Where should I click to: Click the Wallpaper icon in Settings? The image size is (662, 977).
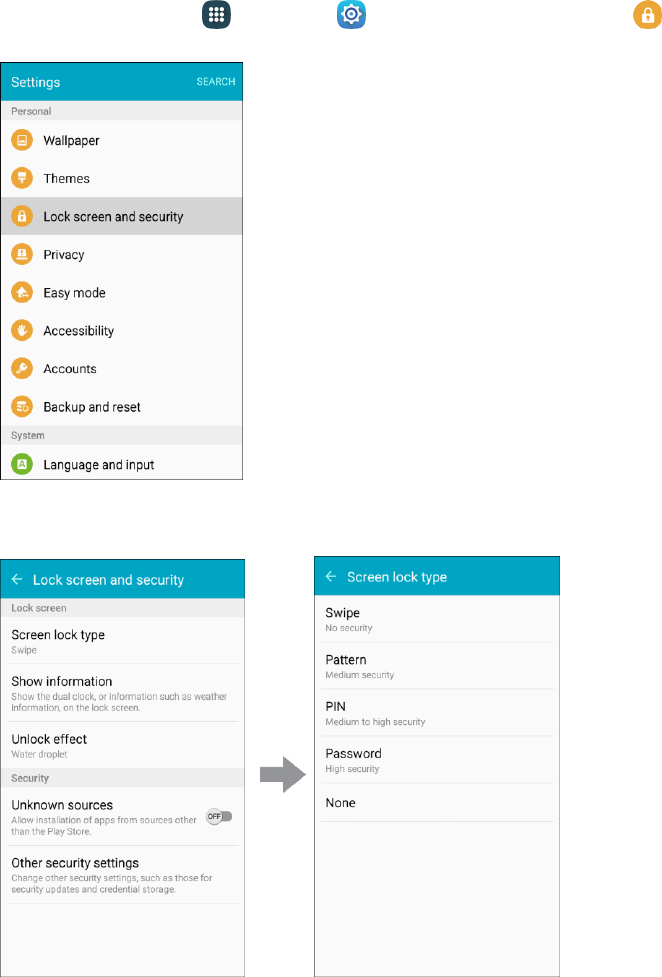click(x=22, y=140)
